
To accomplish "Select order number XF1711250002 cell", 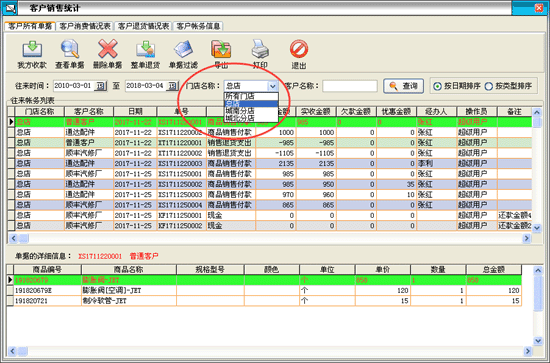I will point(181,226).
